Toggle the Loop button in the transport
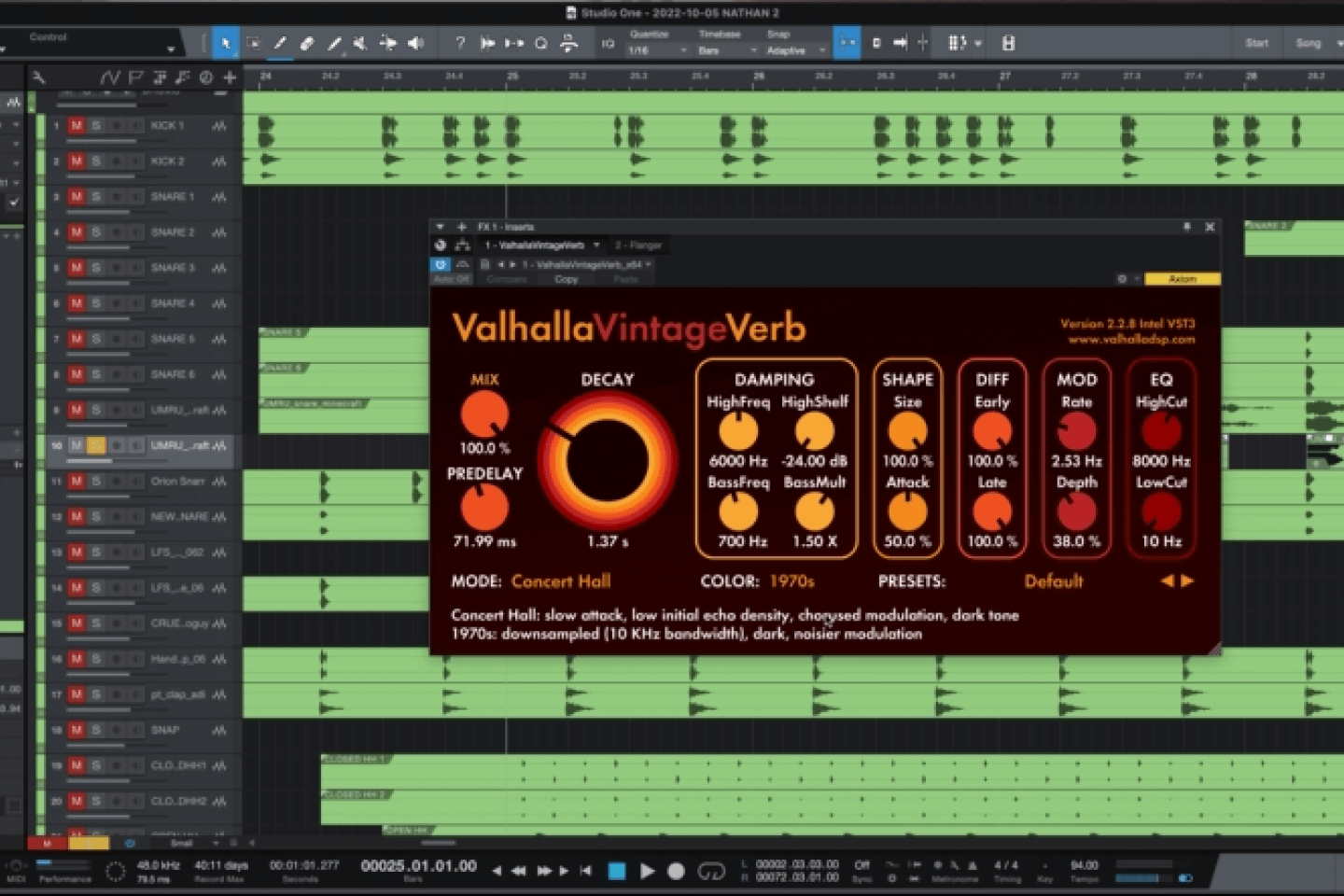 [711, 871]
